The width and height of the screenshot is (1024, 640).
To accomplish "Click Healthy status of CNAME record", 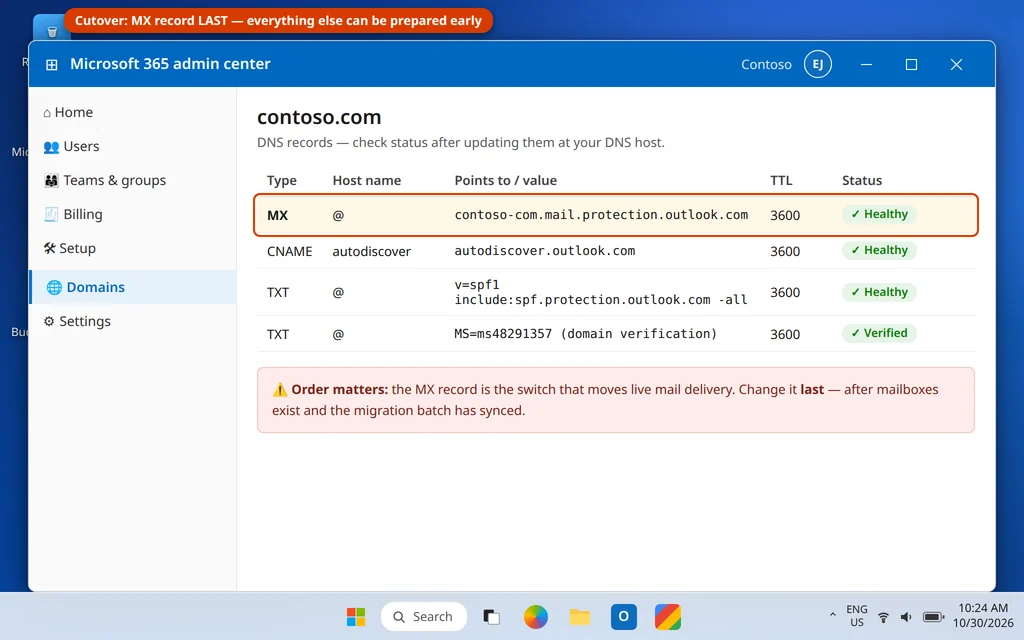I will pos(879,250).
